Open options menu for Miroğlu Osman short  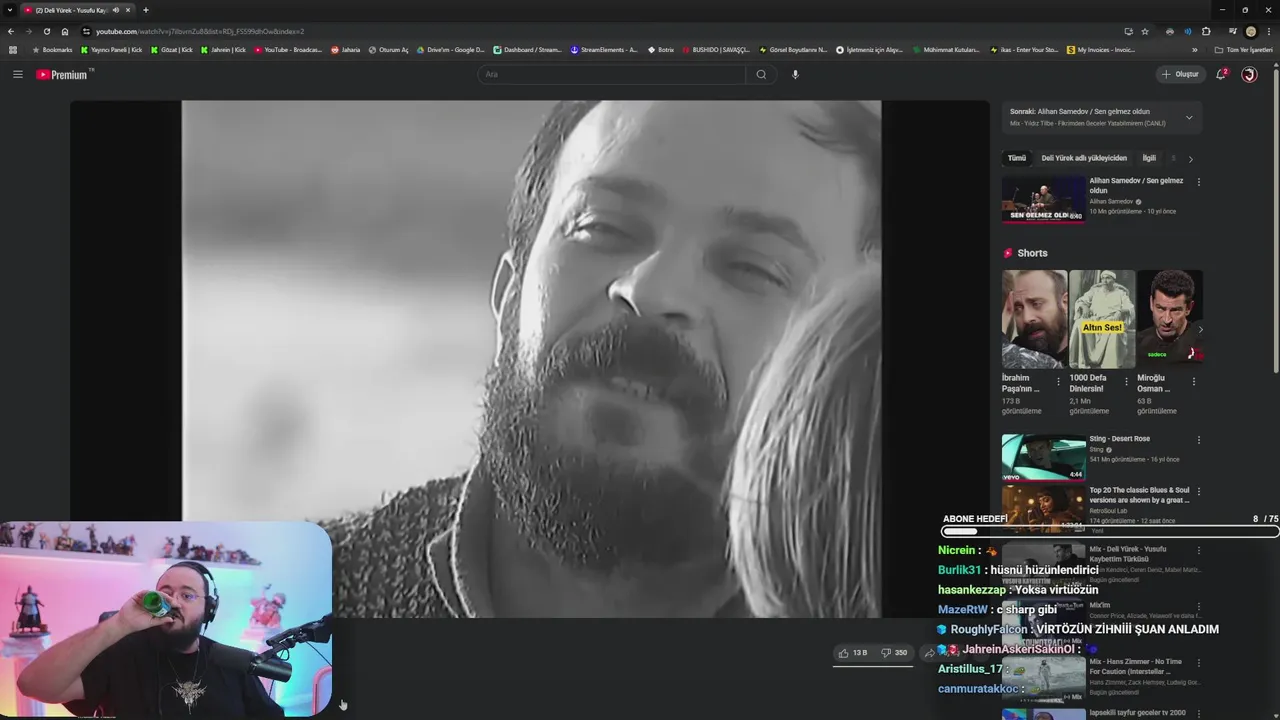(1193, 381)
